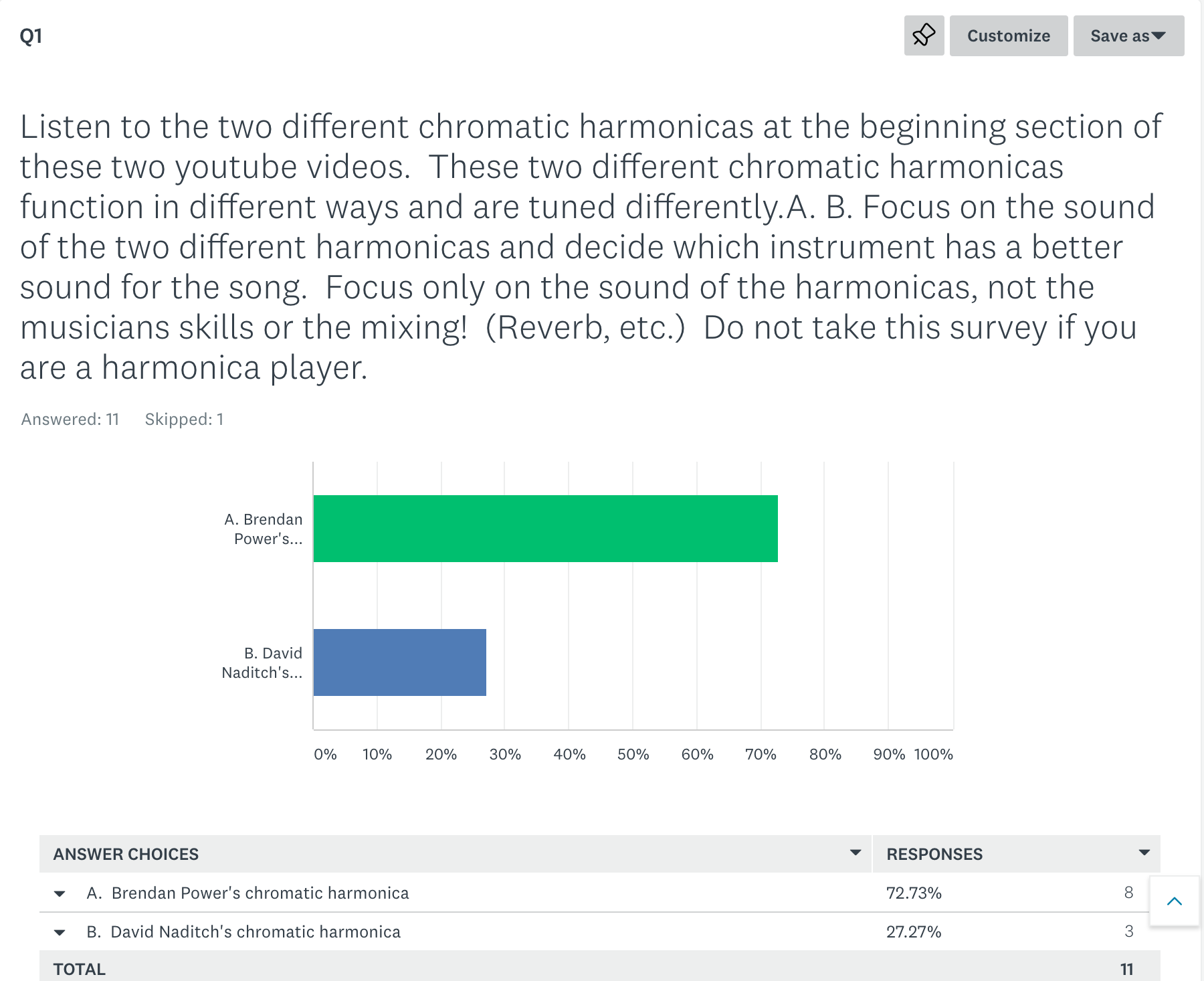Click the ANSWER CHOICES column header
Viewport: 1204px width, 981px height.
126,854
